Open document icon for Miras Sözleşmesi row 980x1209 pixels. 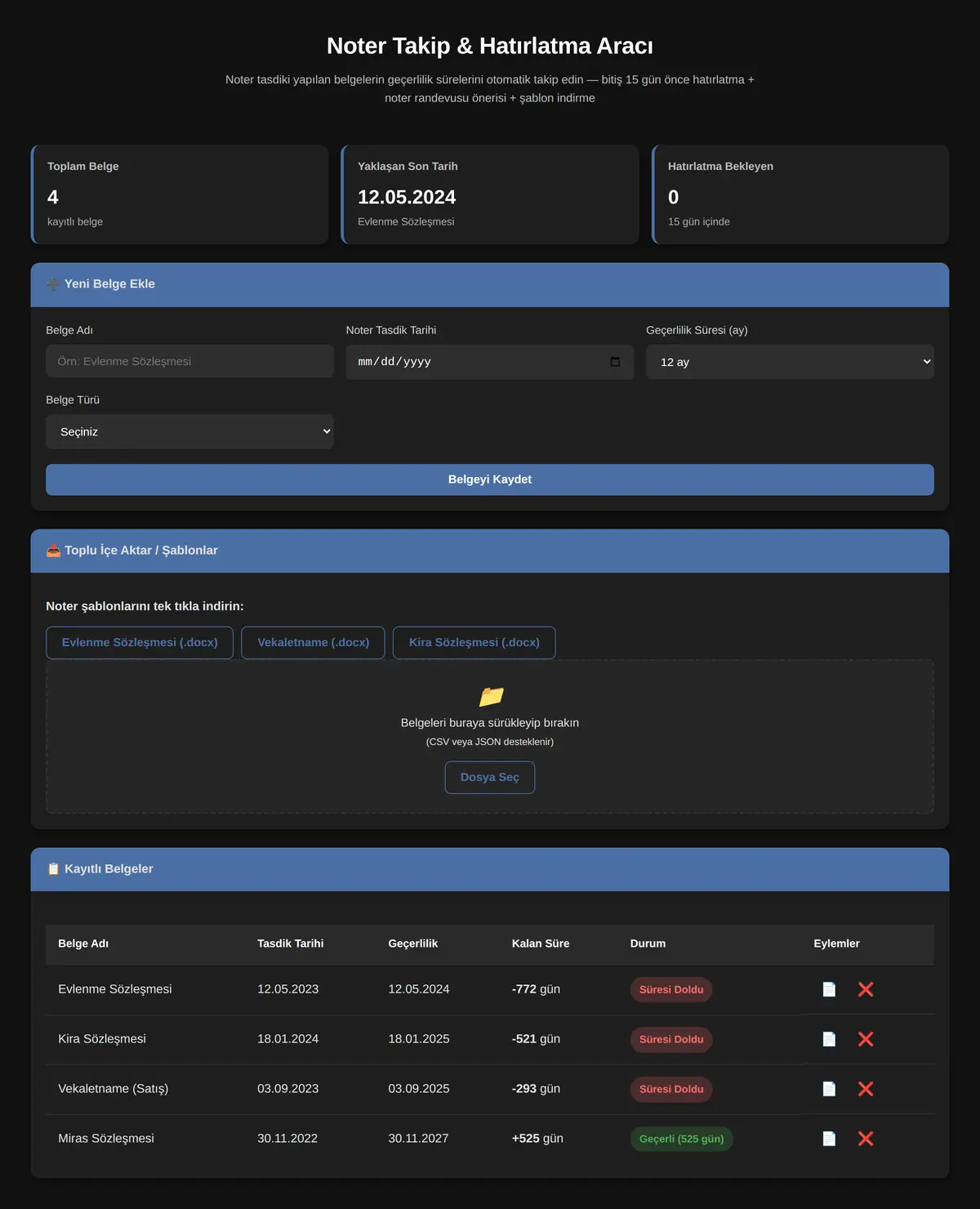[x=829, y=1139]
